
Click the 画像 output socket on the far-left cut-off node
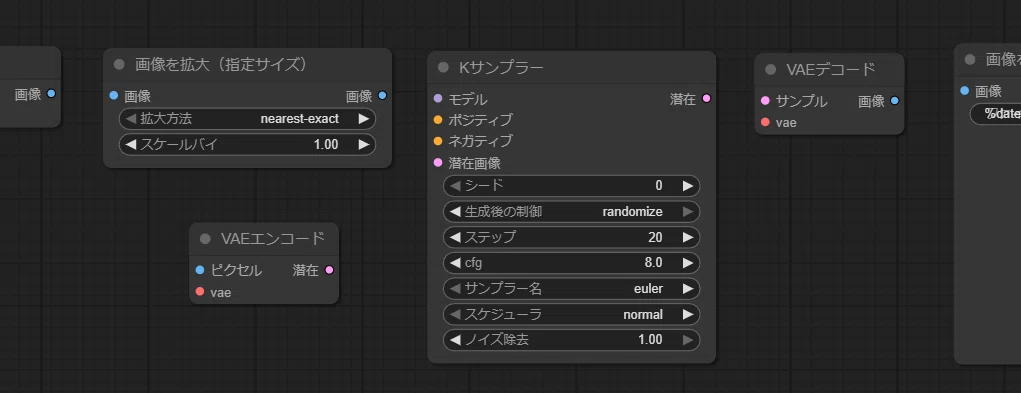coord(51,94)
